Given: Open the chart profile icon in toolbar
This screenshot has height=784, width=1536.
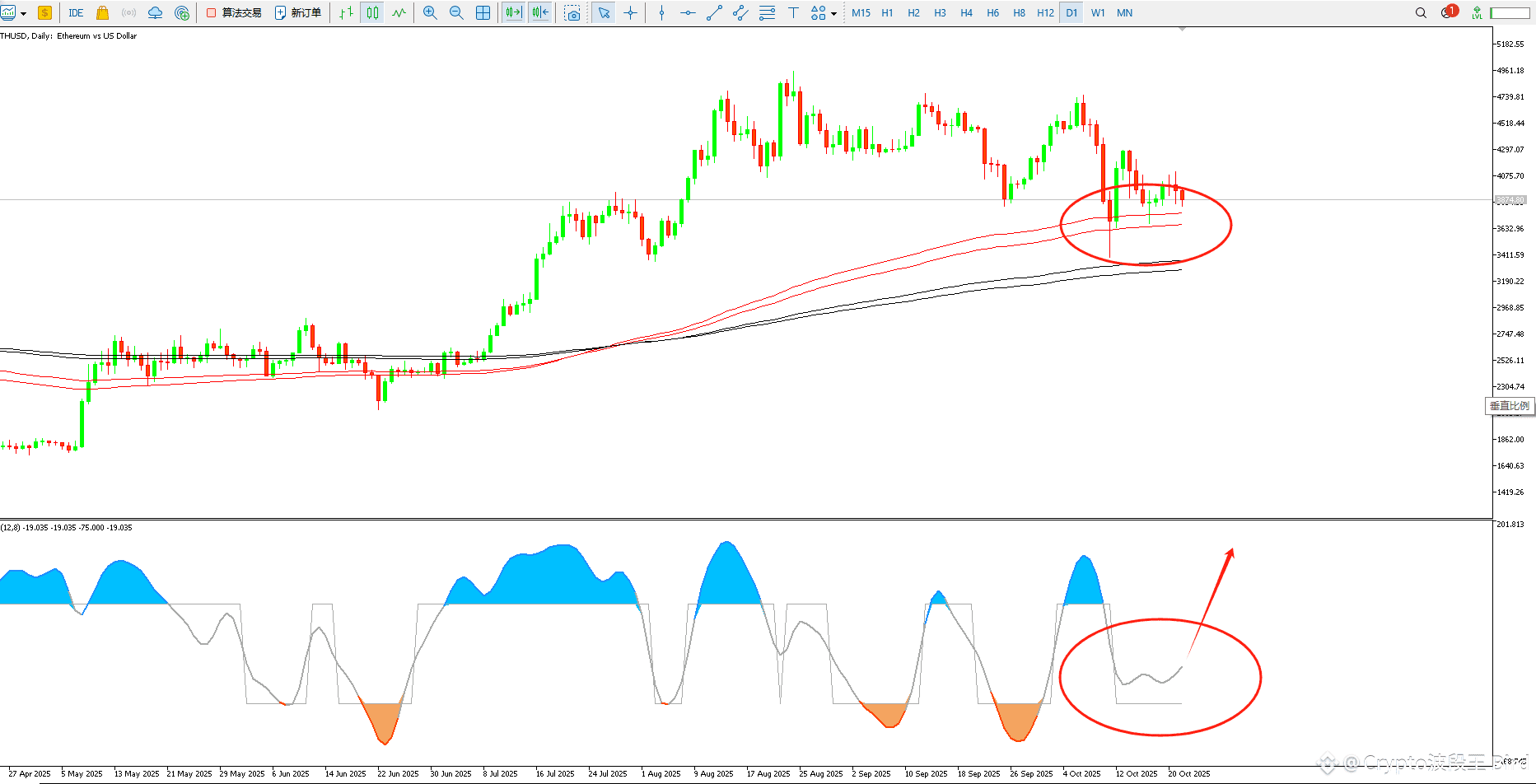Looking at the screenshot, I should 8,12.
